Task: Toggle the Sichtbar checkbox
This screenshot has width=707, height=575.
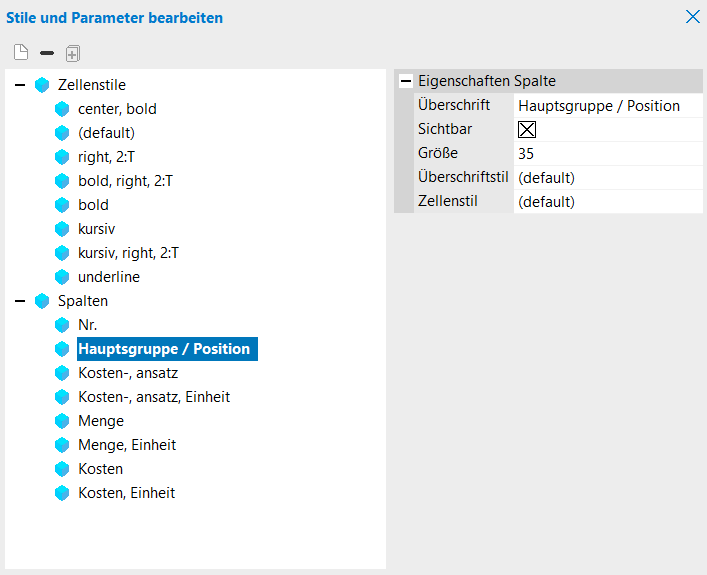Action: click(x=527, y=129)
